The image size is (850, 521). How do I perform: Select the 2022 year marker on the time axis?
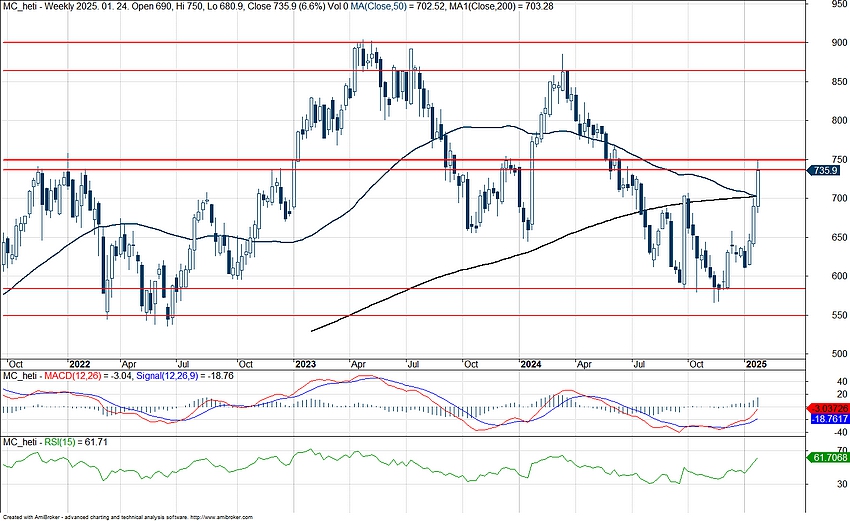click(x=79, y=364)
